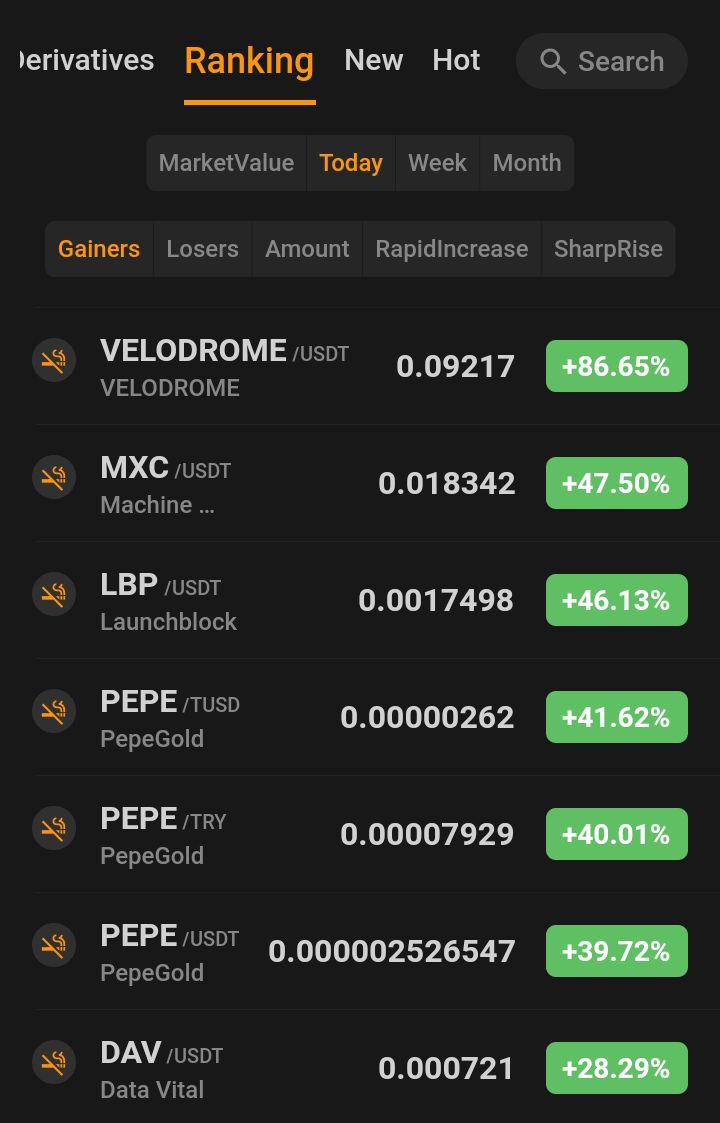Show the RapidIncrease ranking
Screen dimensions: 720x1123
(452, 249)
